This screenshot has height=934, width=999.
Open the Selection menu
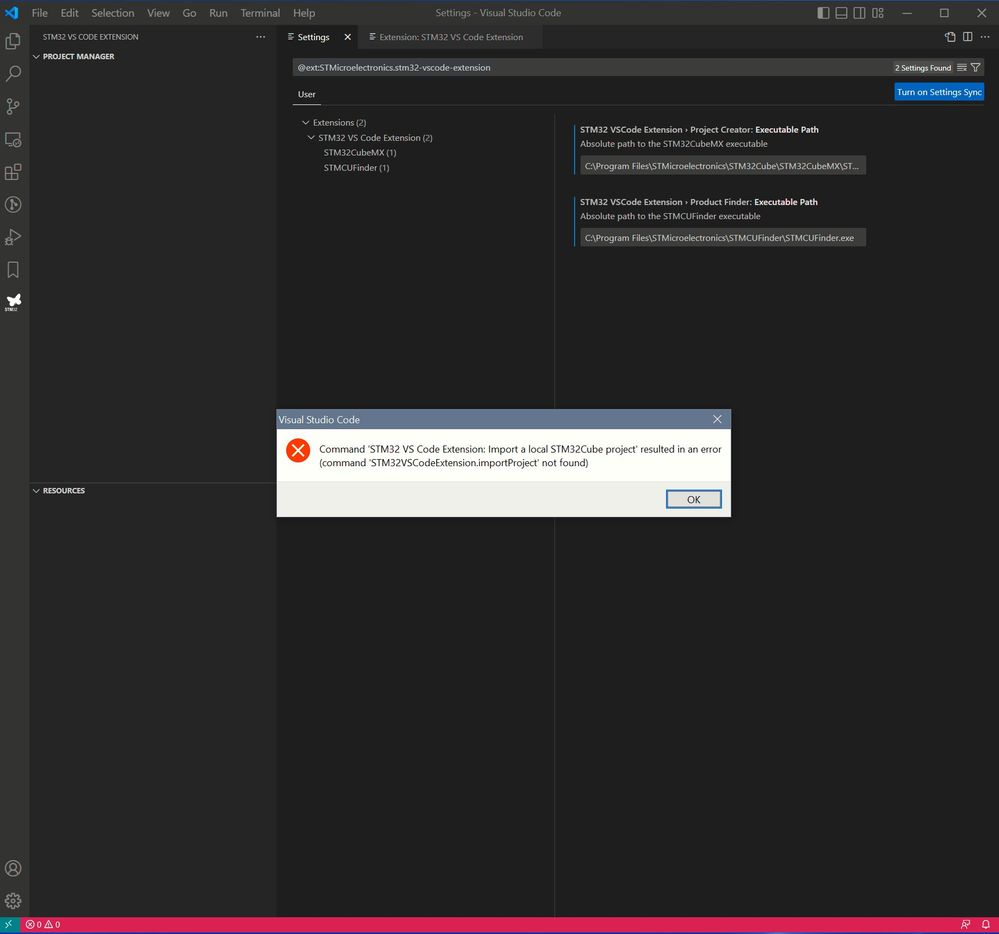pyautogui.click(x=113, y=13)
